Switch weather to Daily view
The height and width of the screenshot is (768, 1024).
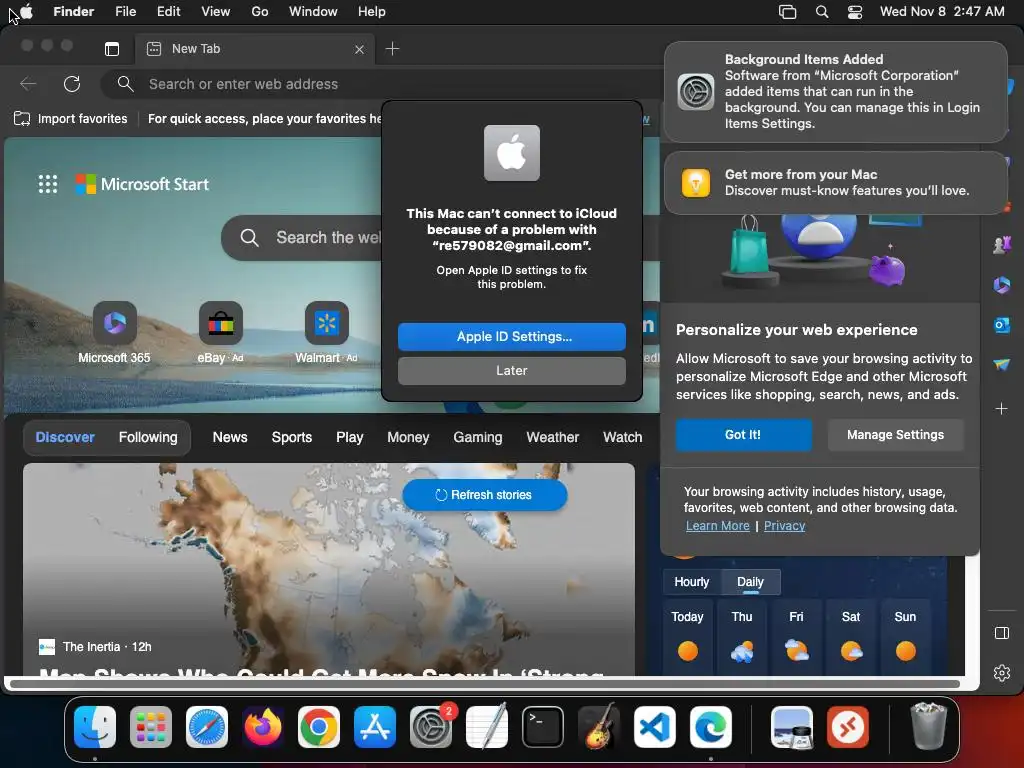750,582
